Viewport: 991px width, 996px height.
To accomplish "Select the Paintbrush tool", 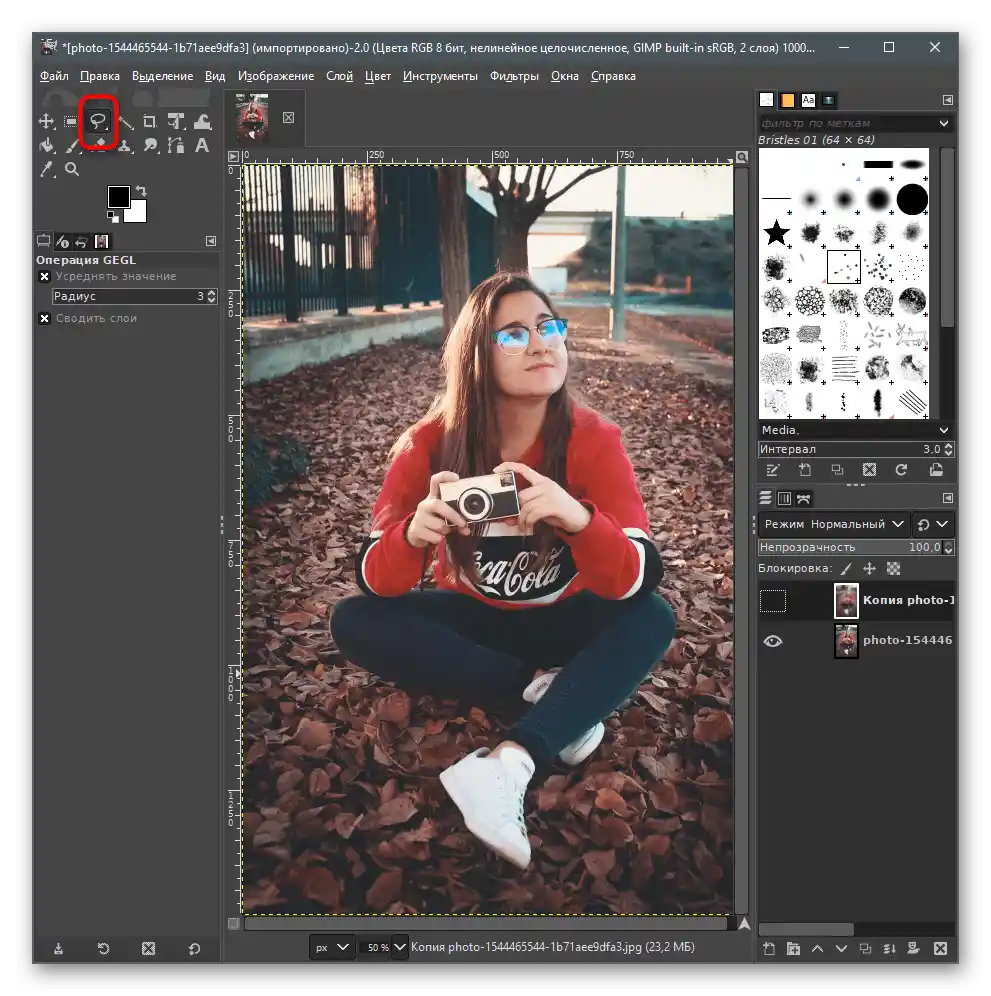I will [x=72, y=147].
